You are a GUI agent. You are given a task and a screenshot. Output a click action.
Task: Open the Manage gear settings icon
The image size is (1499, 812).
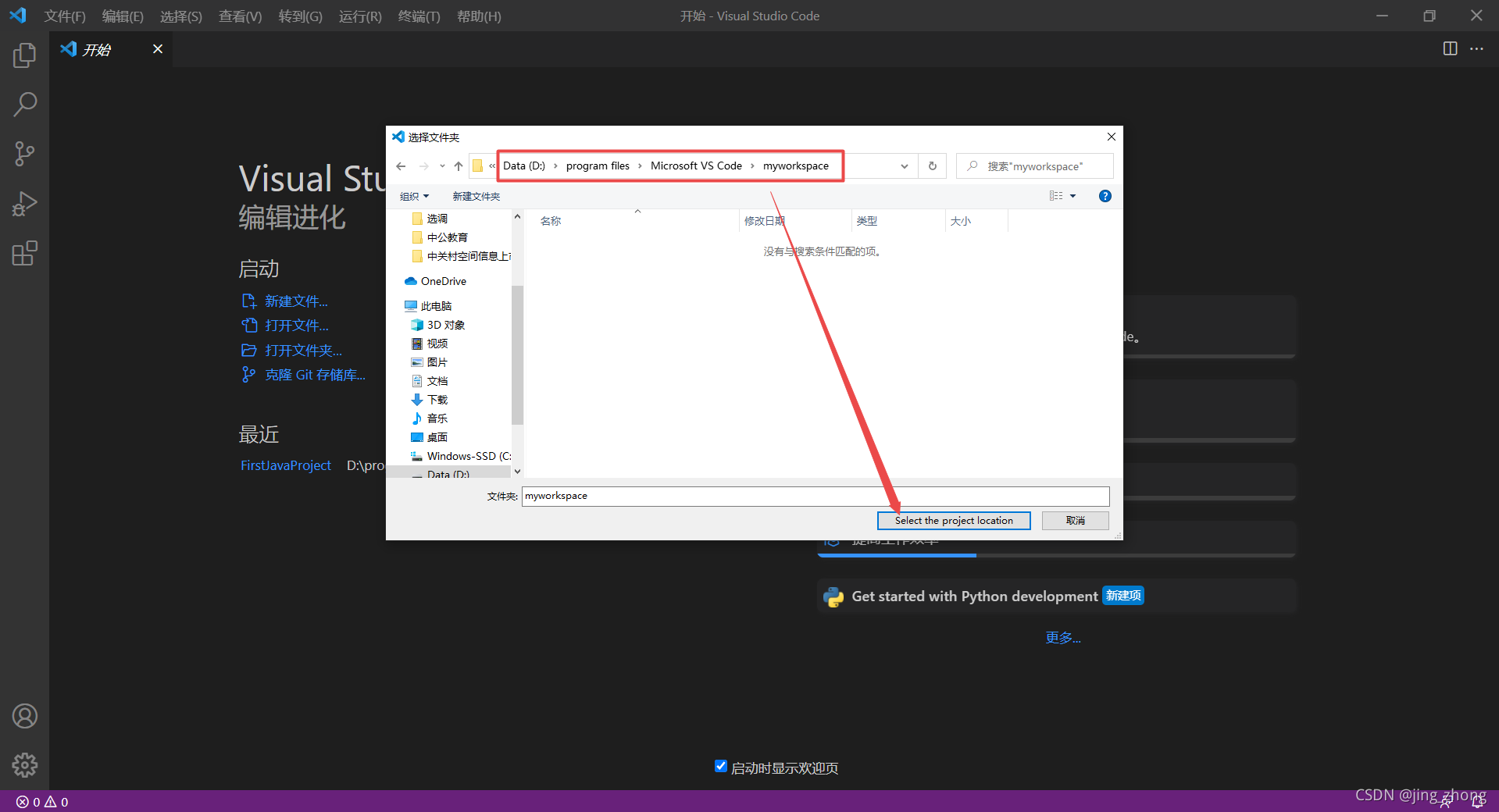24,765
